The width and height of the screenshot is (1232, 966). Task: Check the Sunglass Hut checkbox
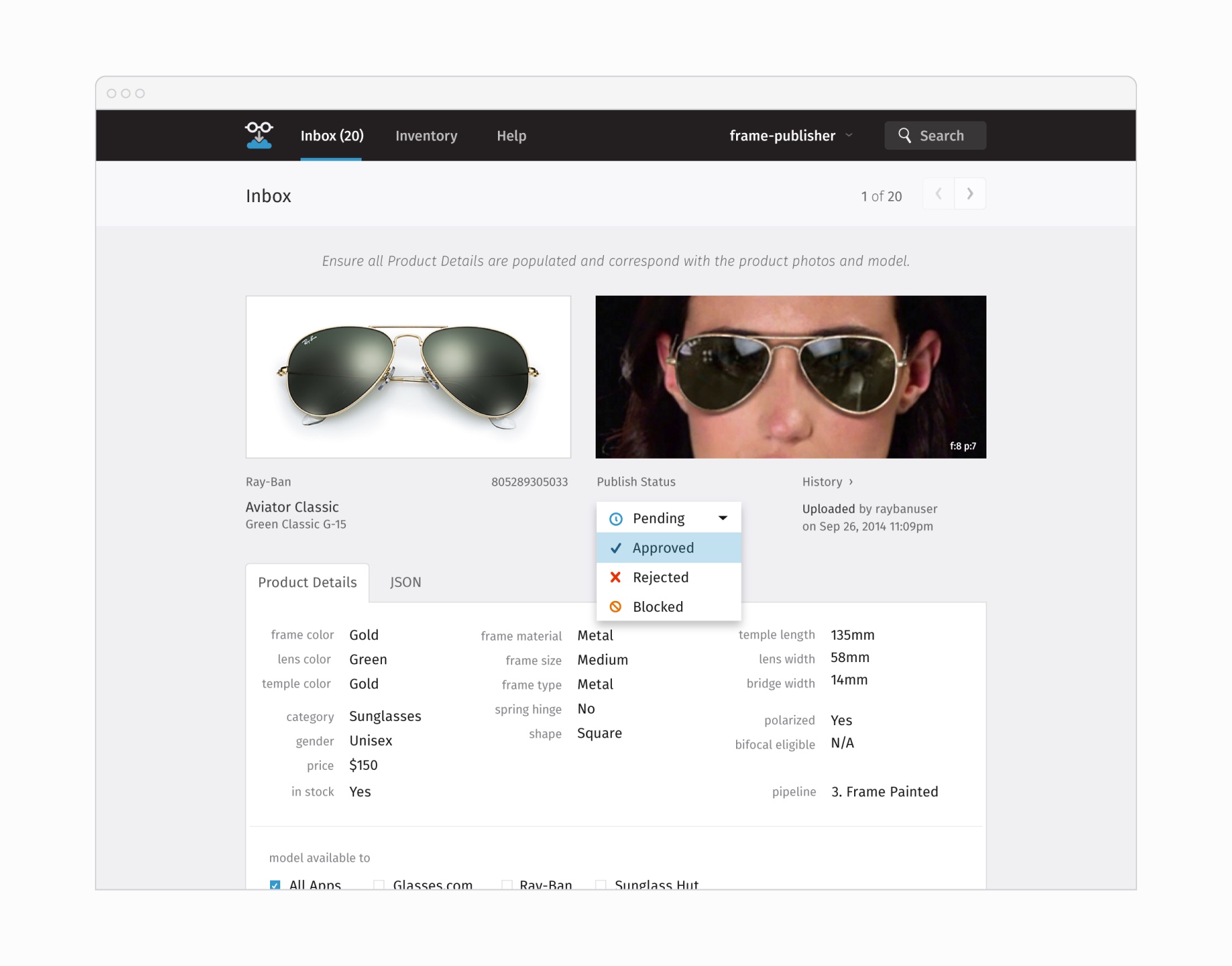pyautogui.click(x=600, y=885)
